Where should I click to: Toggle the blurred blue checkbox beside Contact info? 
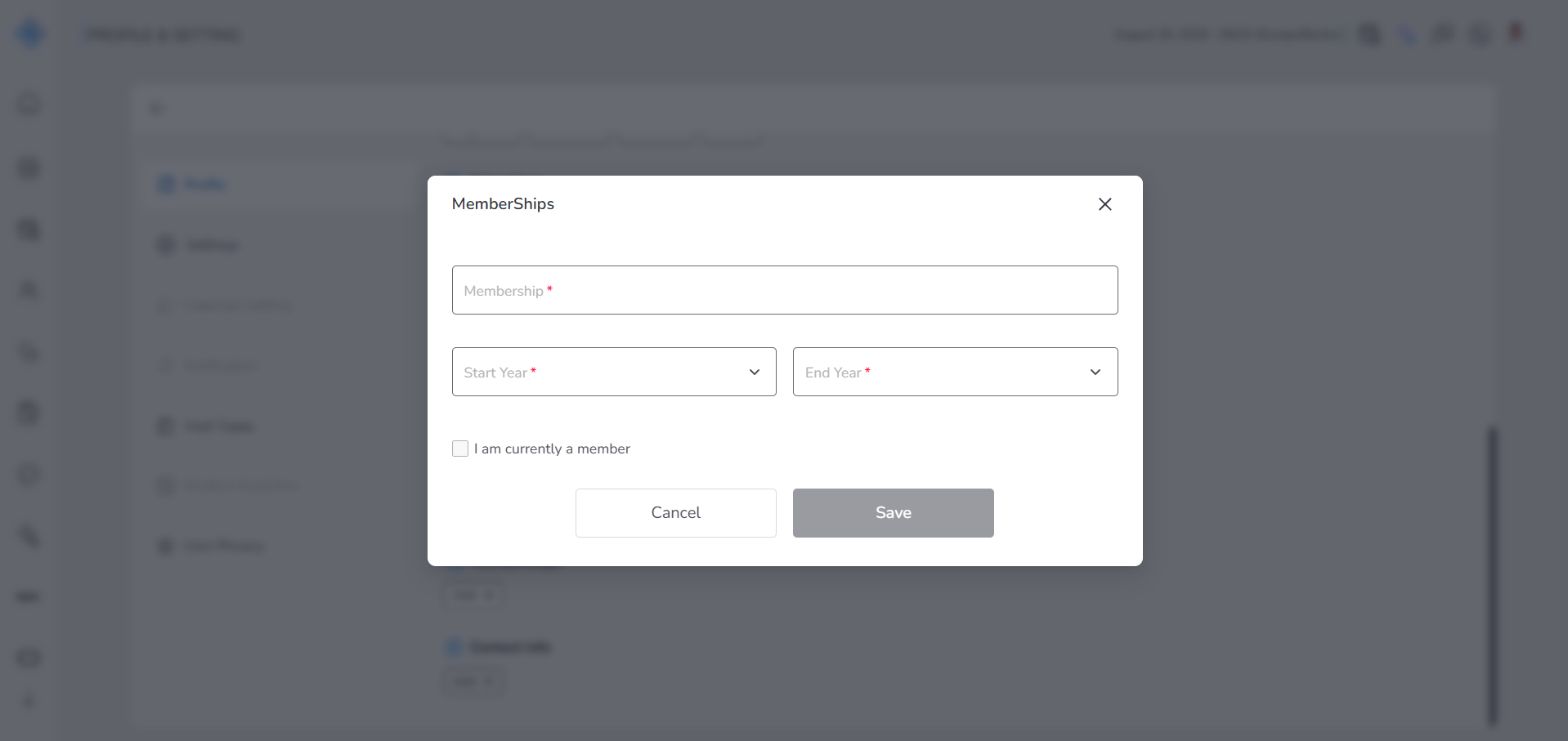coord(454,647)
